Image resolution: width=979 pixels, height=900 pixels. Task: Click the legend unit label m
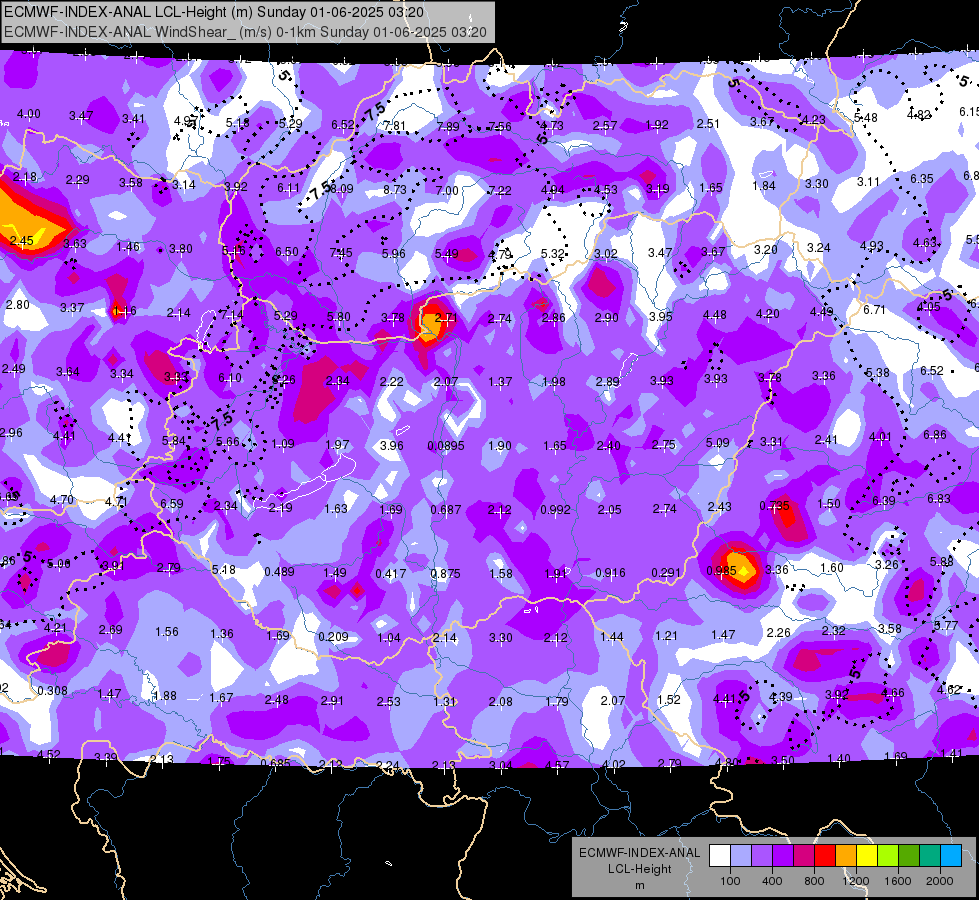(639, 885)
